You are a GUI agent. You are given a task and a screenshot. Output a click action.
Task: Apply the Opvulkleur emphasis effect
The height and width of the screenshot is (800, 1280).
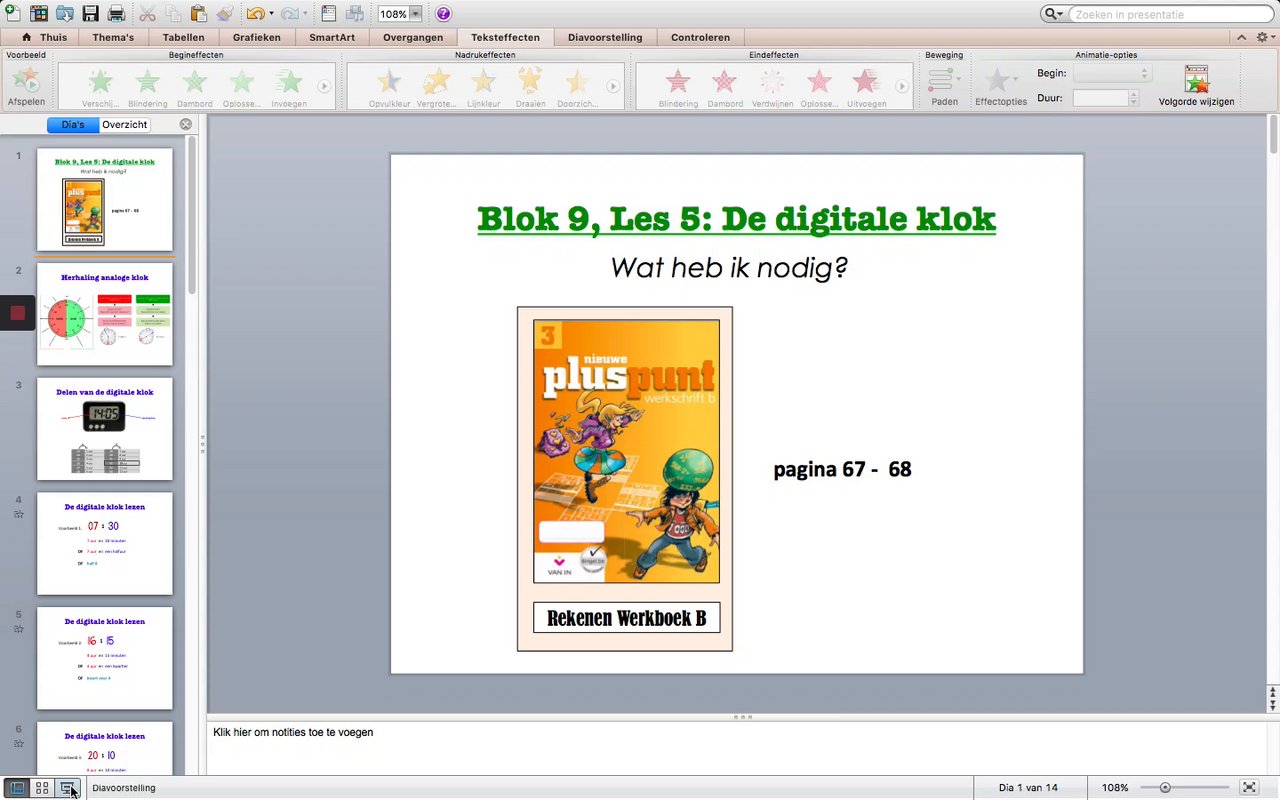click(x=388, y=88)
